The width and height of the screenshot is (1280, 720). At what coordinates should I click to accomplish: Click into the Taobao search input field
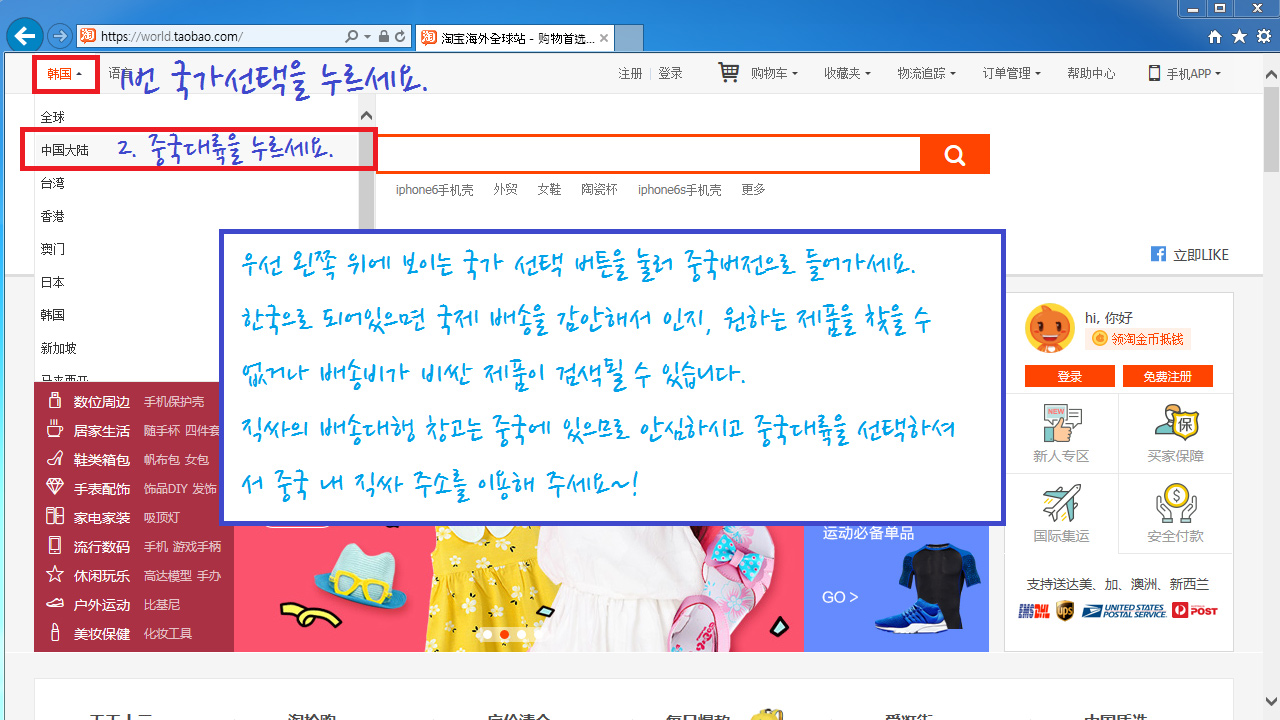(x=647, y=154)
